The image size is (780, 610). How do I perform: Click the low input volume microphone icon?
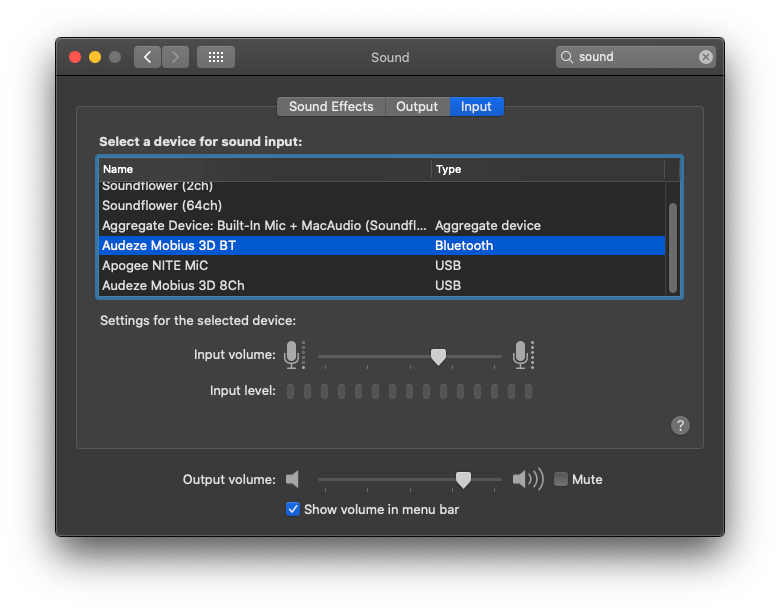coord(294,355)
